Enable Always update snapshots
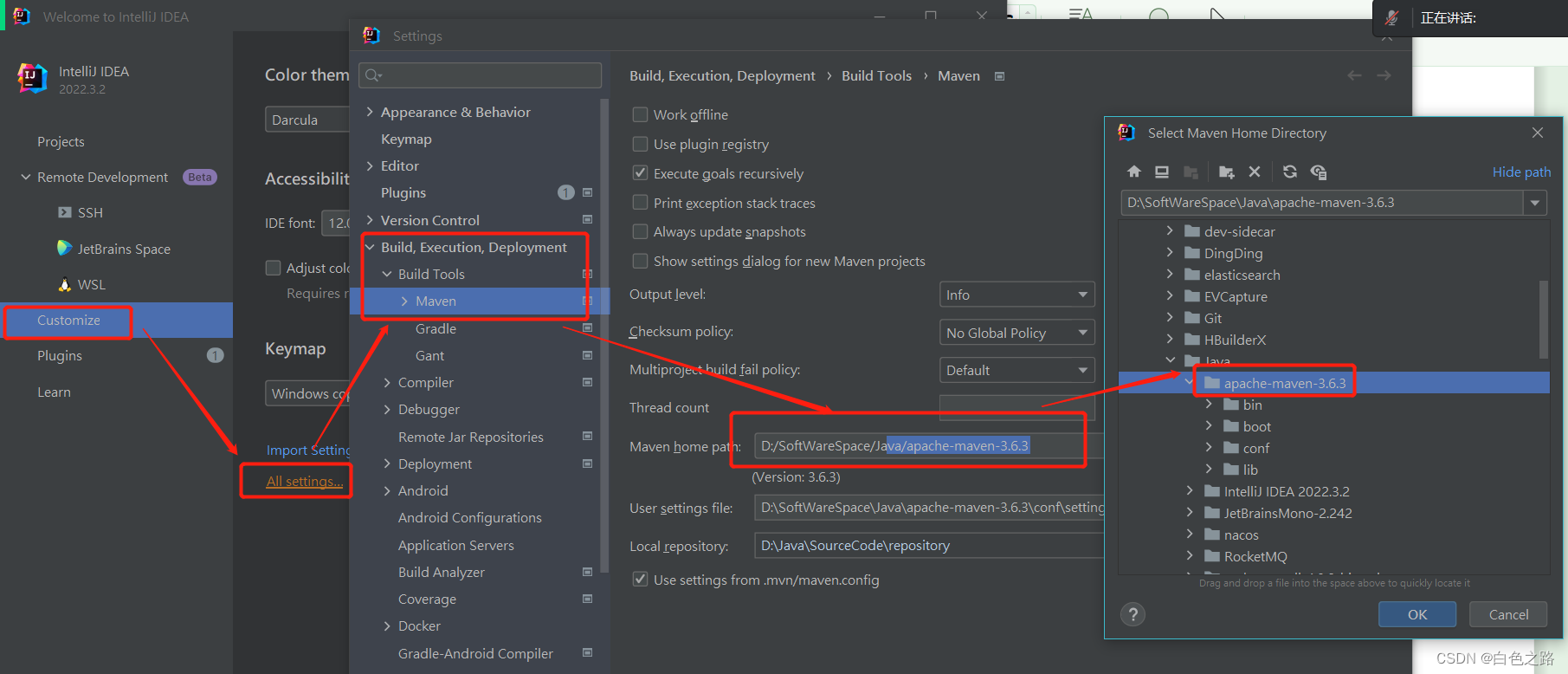Screen dimensions: 1568x674 [640, 231]
